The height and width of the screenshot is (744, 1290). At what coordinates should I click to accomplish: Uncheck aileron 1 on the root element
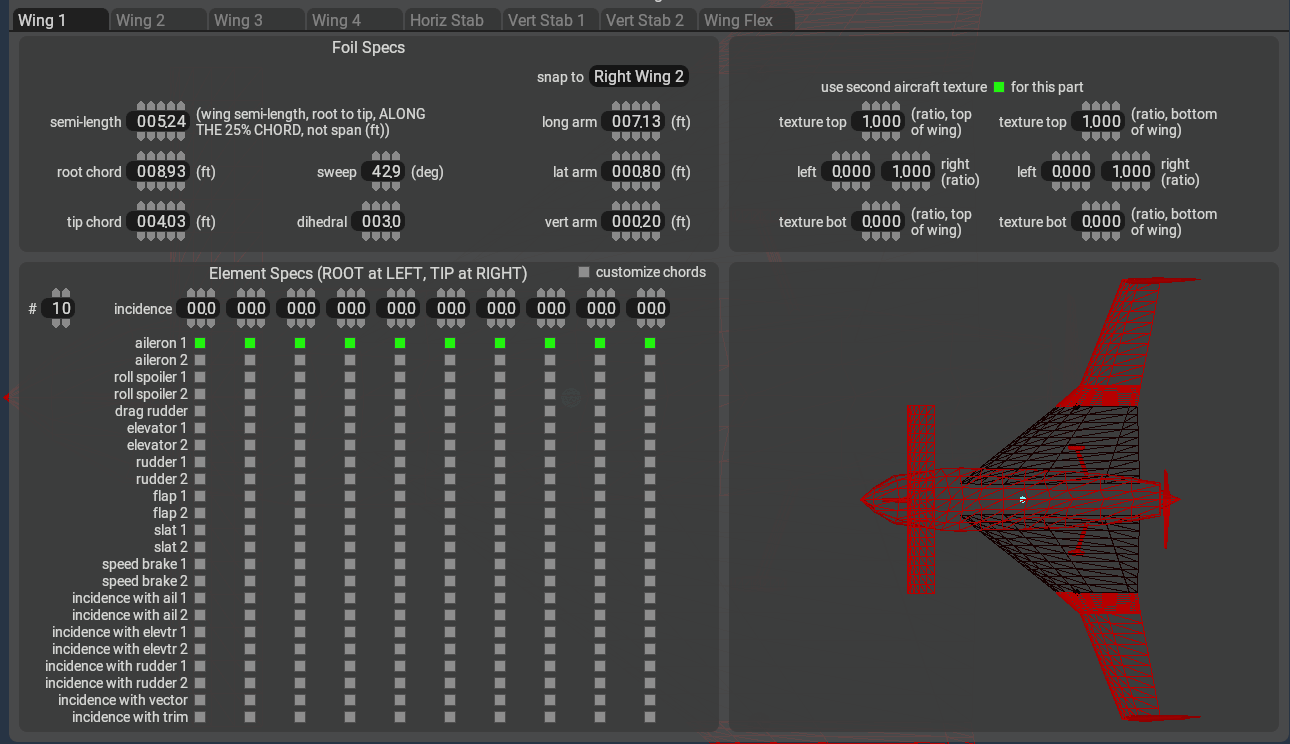(199, 342)
